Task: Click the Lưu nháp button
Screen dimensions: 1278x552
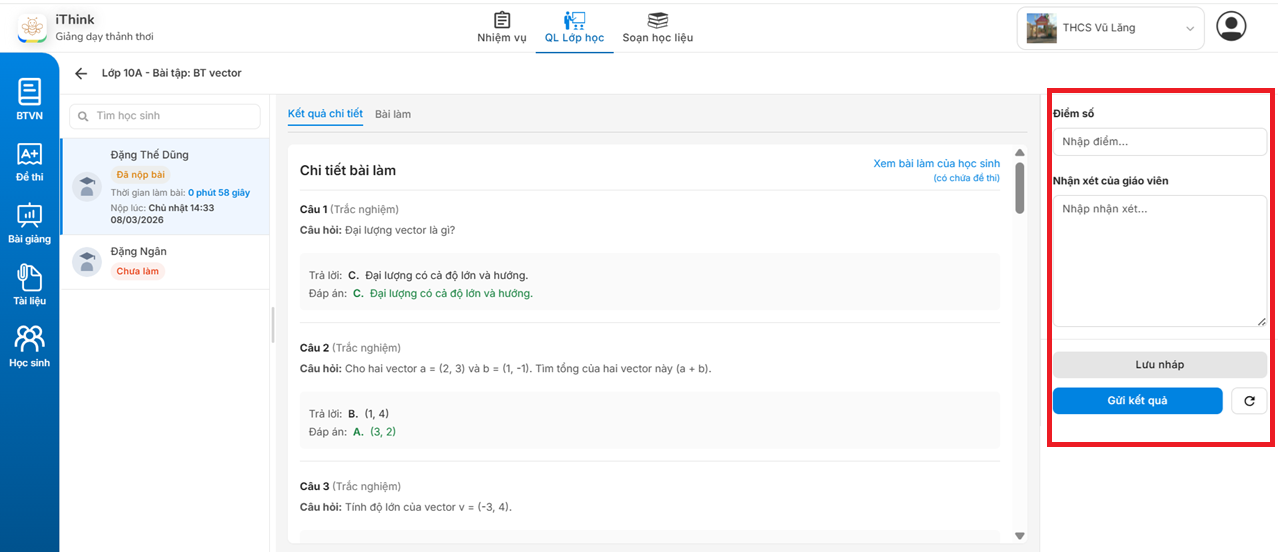Action: tap(1159, 365)
